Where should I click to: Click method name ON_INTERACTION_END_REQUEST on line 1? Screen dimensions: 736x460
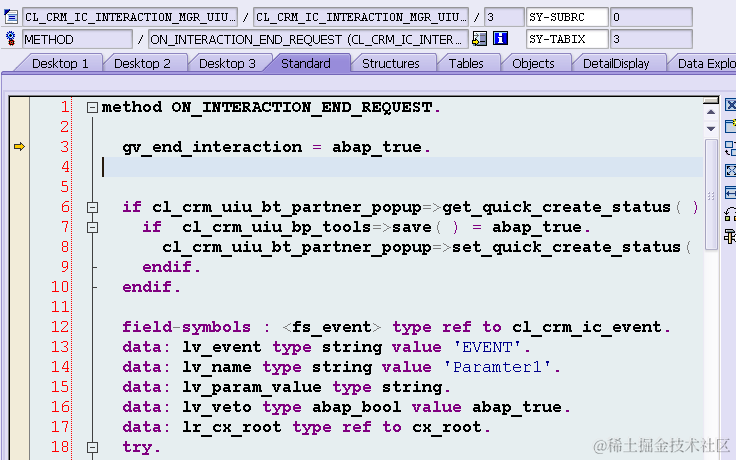[302, 107]
